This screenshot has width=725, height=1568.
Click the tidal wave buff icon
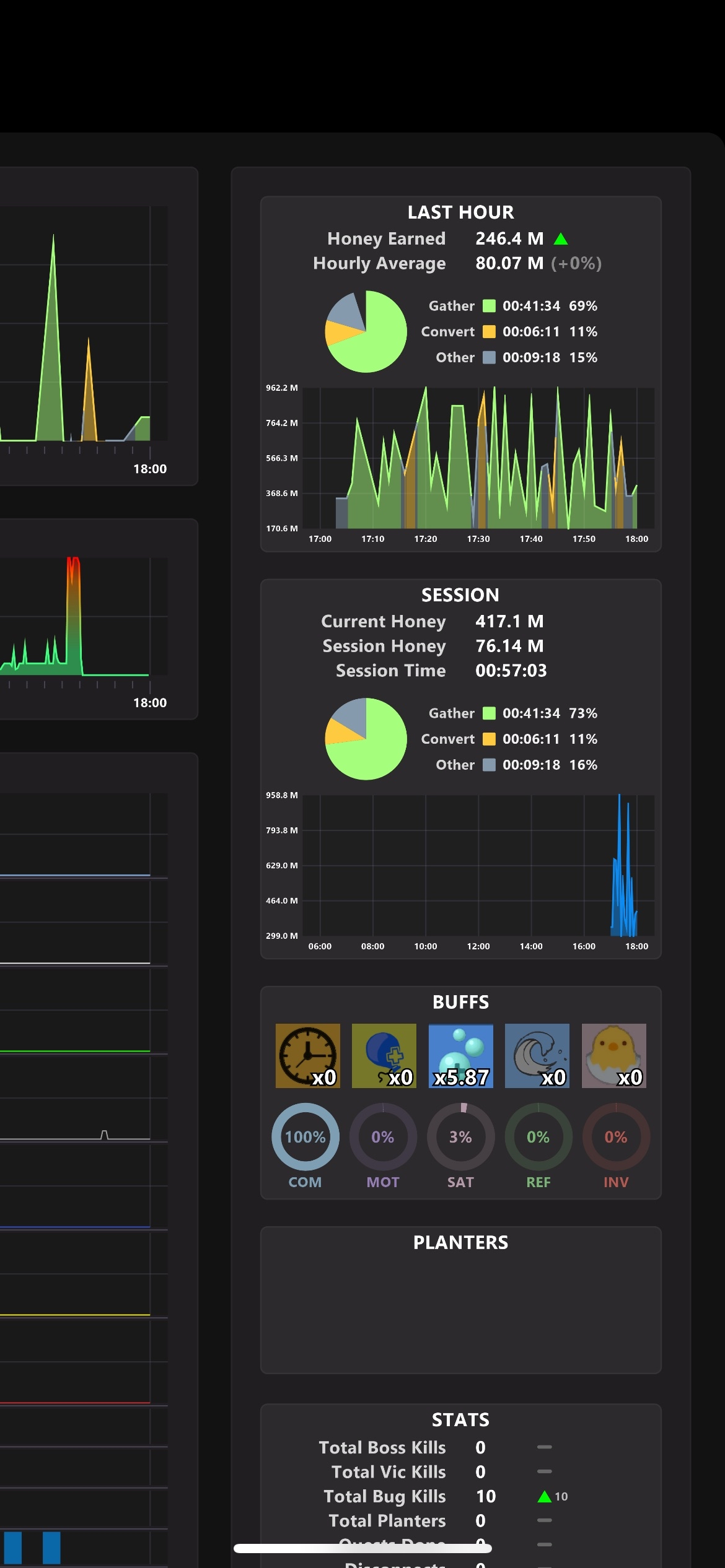537,1056
